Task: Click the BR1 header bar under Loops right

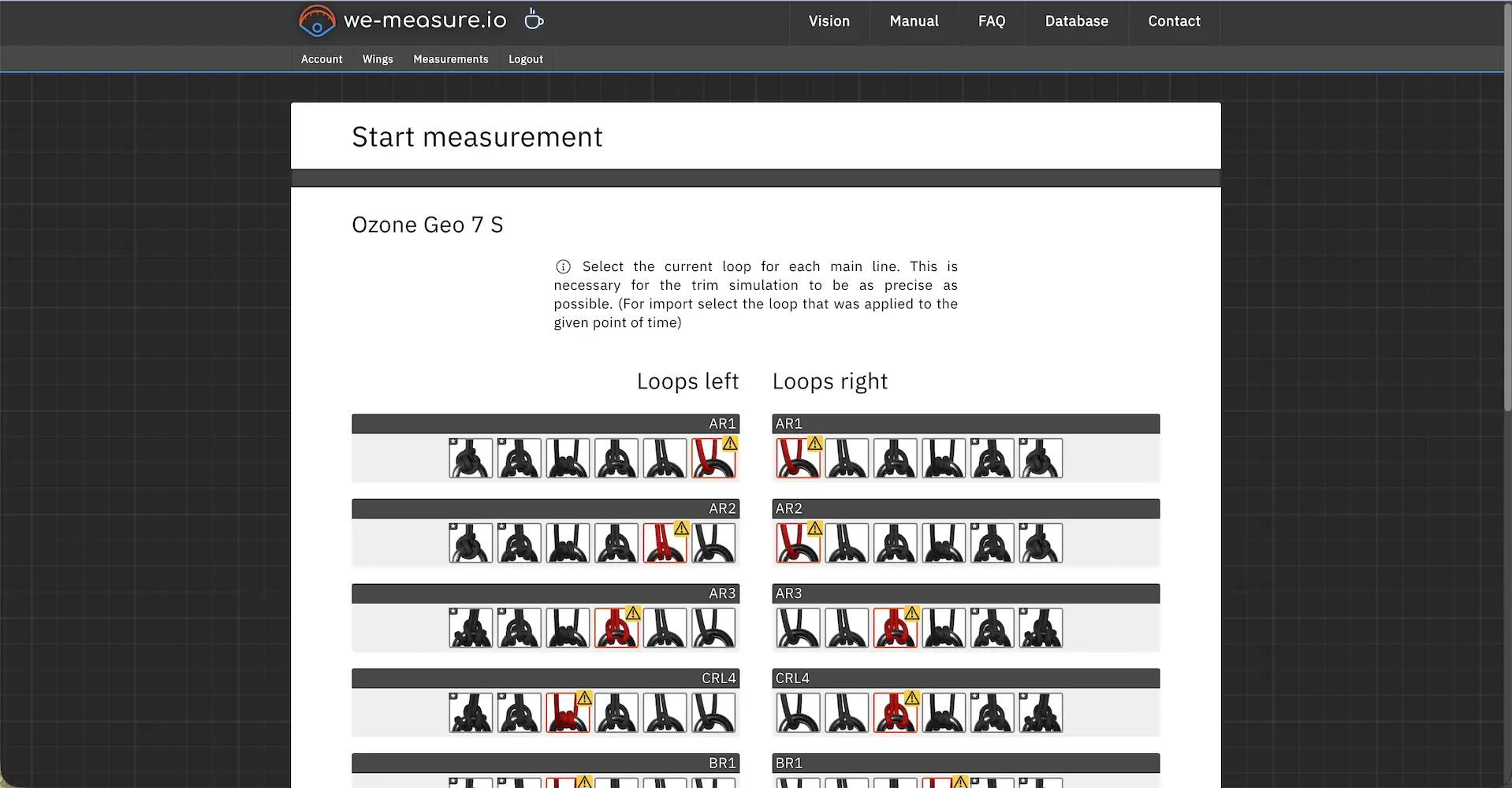Action: [x=966, y=764]
